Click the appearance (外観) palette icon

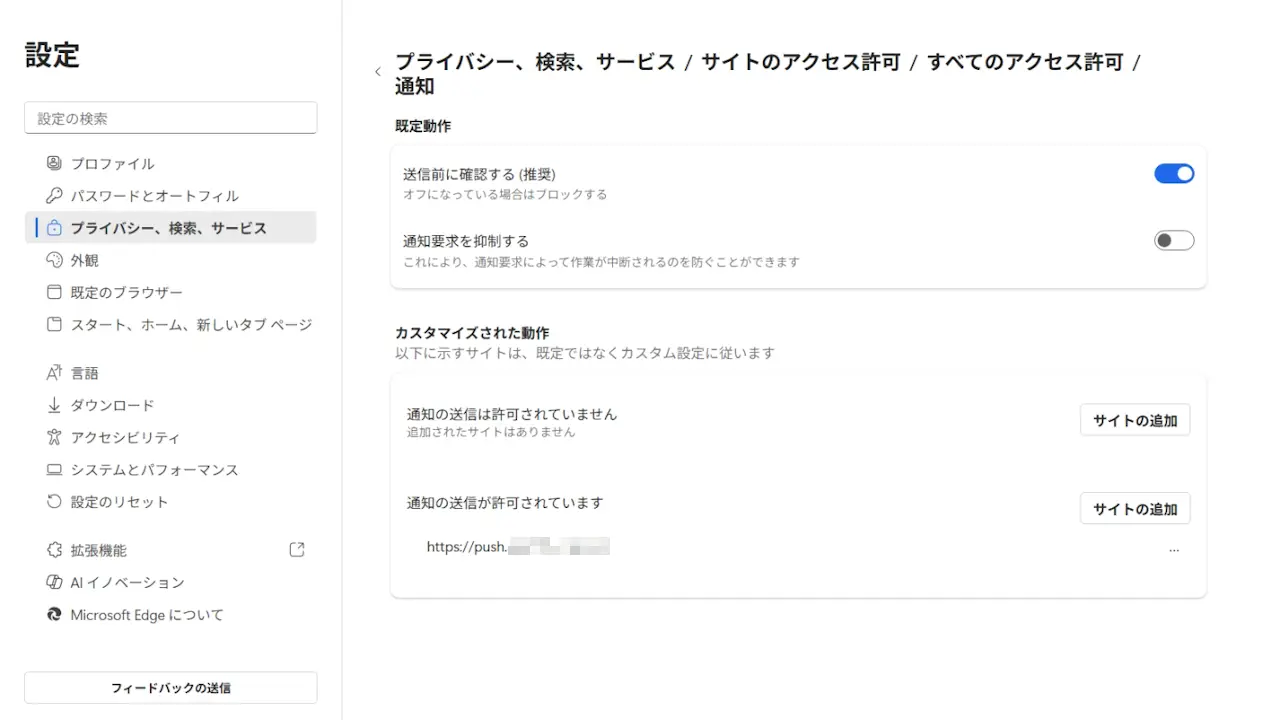click(x=54, y=260)
